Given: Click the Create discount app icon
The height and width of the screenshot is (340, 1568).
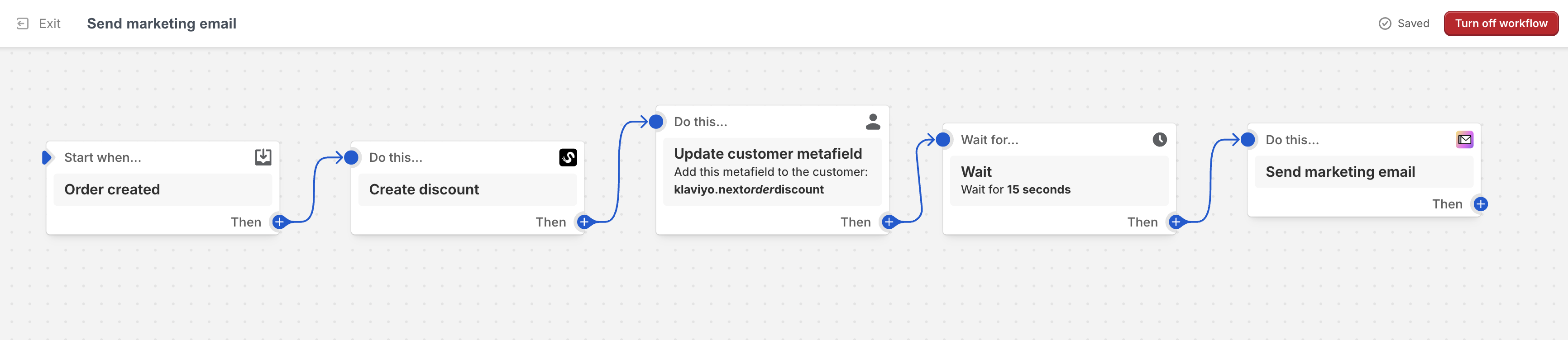Looking at the screenshot, I should 568,157.
